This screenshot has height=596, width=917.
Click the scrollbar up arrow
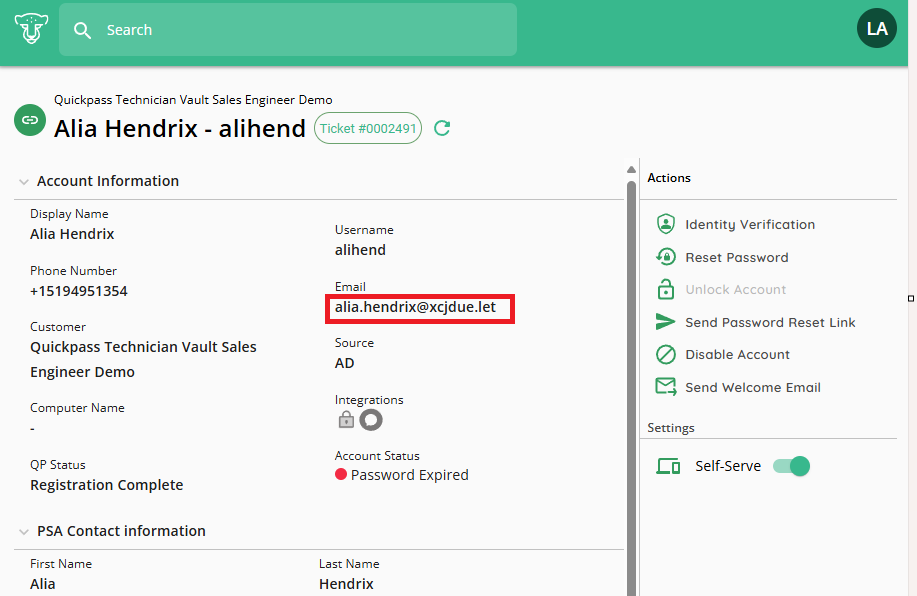[631, 170]
